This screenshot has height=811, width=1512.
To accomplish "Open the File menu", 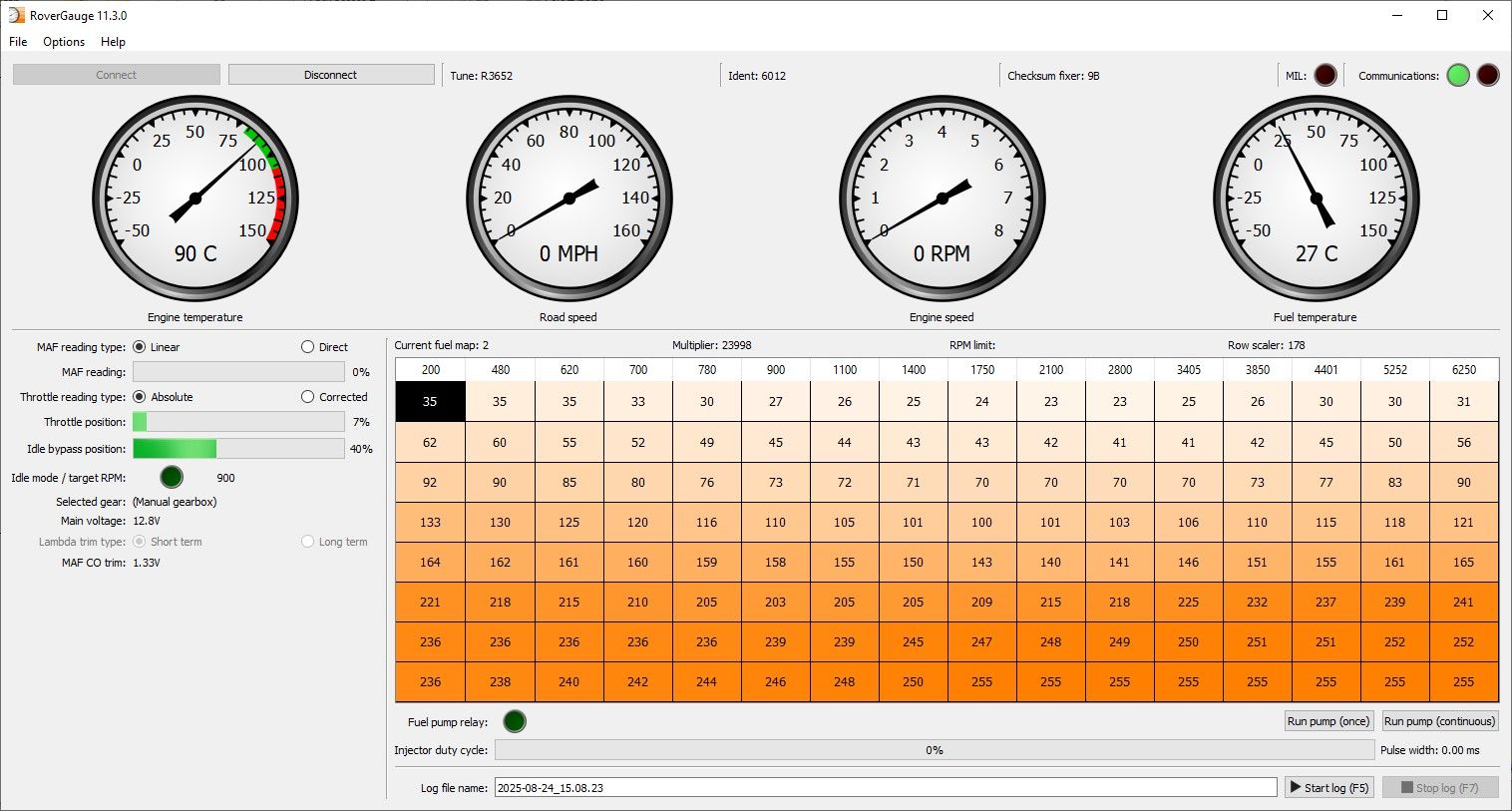I will 18,42.
